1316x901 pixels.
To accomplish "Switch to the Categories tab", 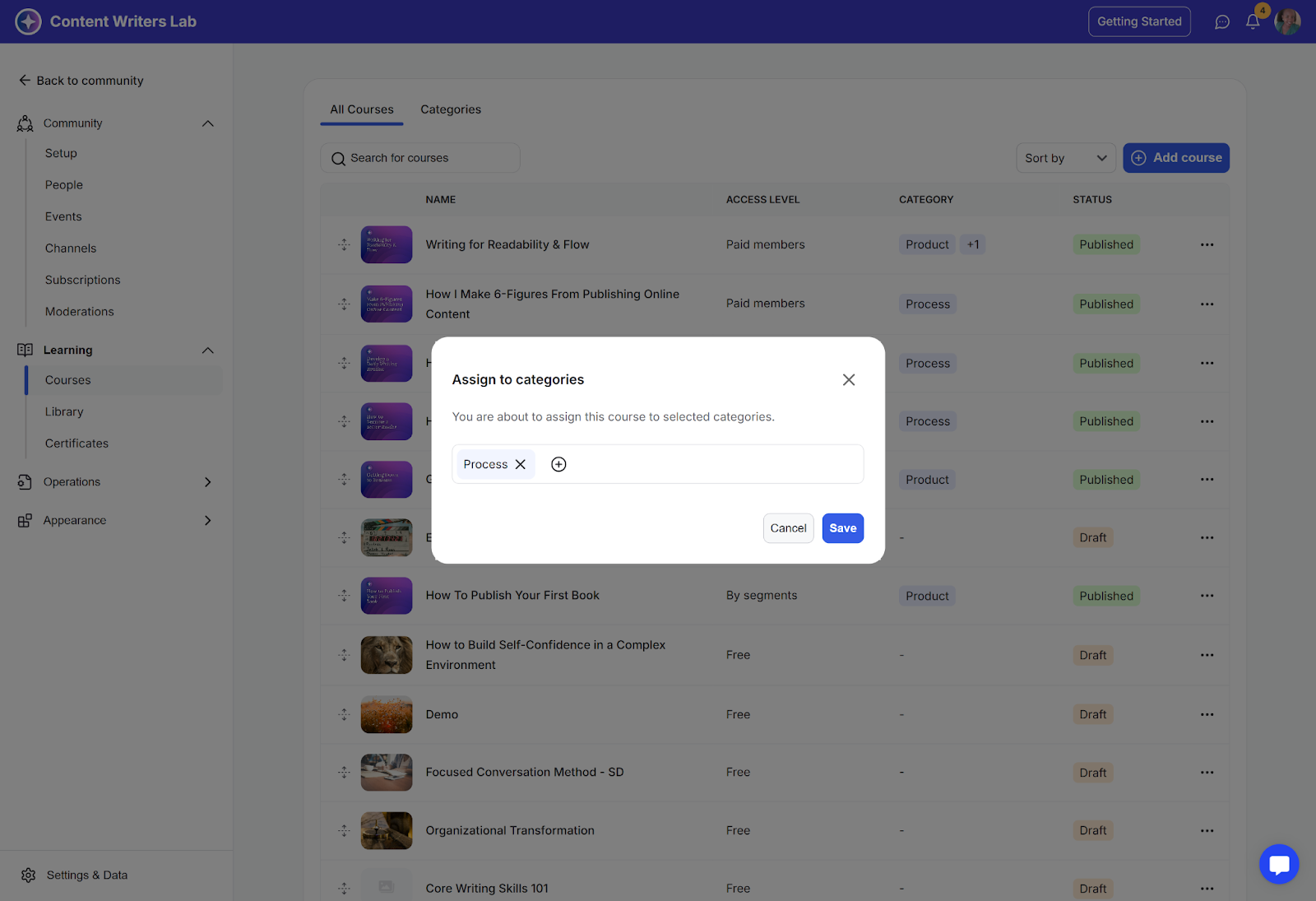I will [x=451, y=109].
